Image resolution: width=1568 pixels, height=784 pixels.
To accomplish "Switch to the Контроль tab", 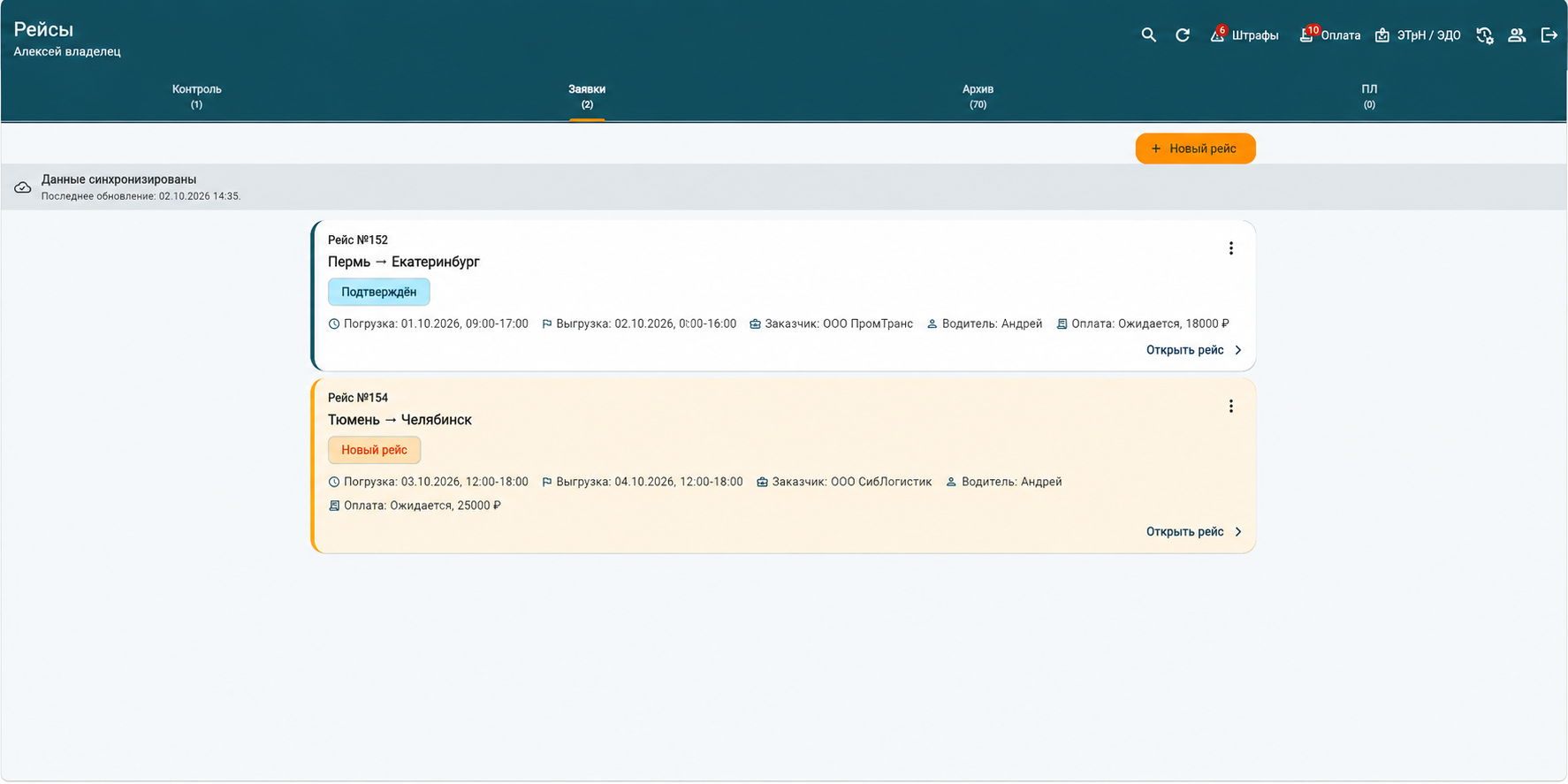I will (196, 96).
